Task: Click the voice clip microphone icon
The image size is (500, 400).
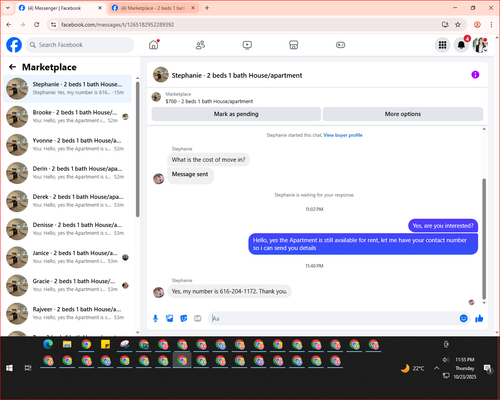Action: point(155,318)
